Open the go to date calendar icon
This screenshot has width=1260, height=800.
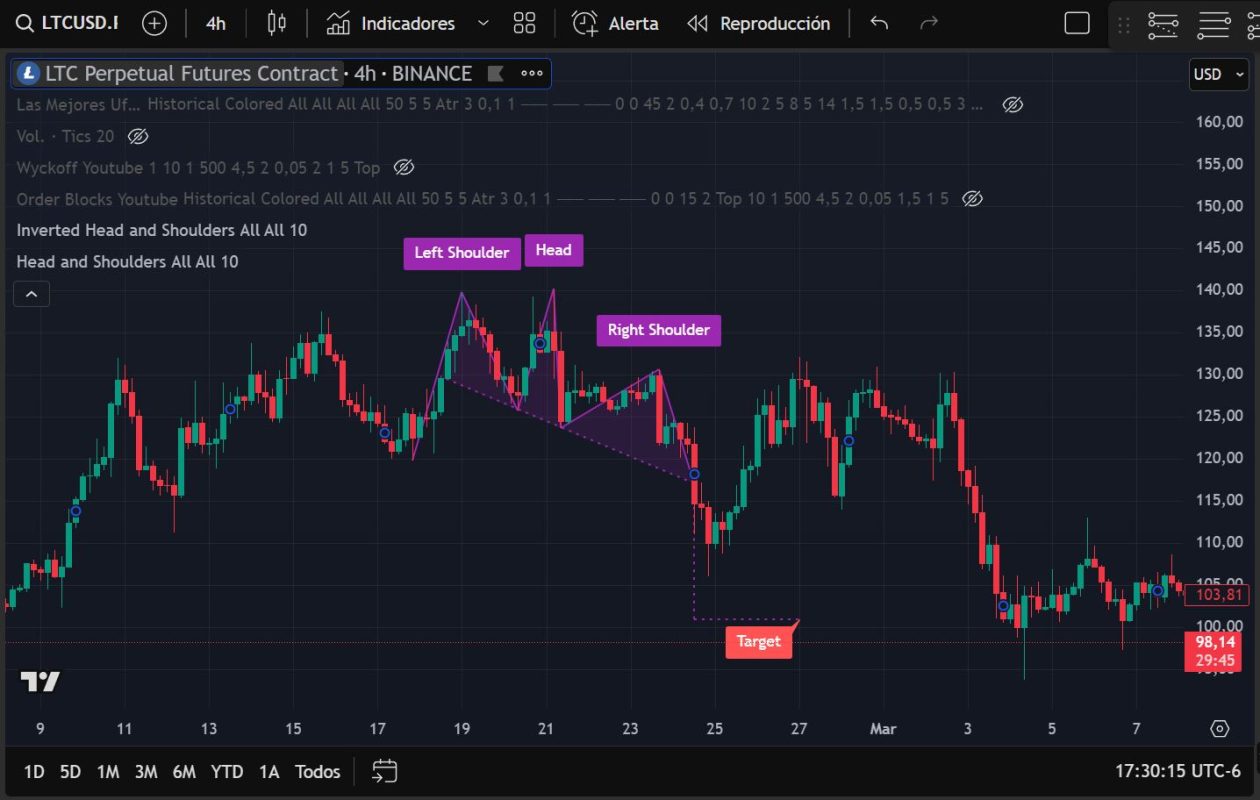tap(385, 771)
